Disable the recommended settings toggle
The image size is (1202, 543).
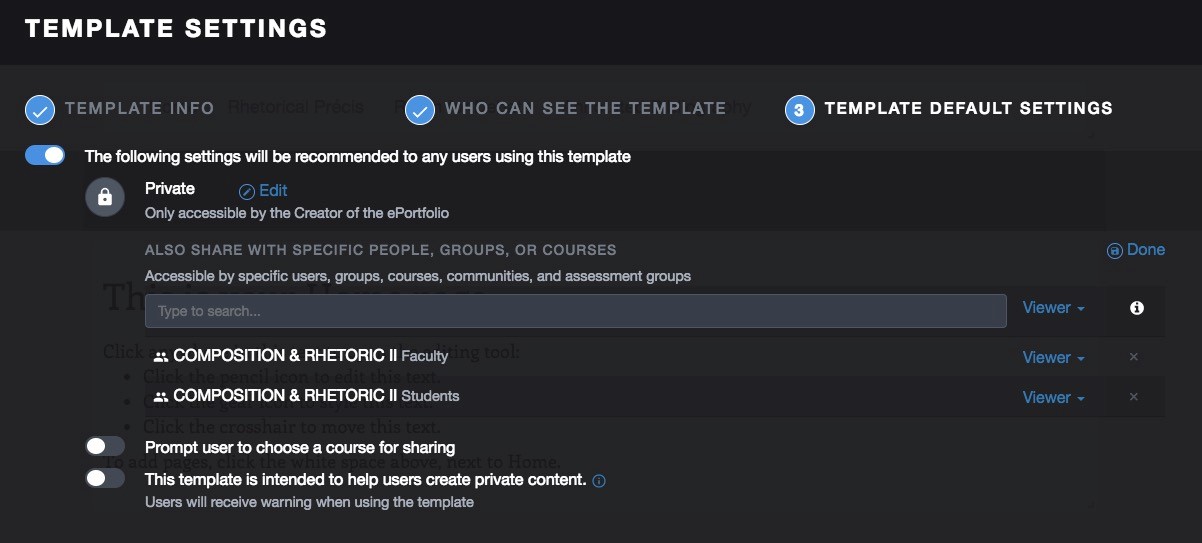[x=45, y=156]
